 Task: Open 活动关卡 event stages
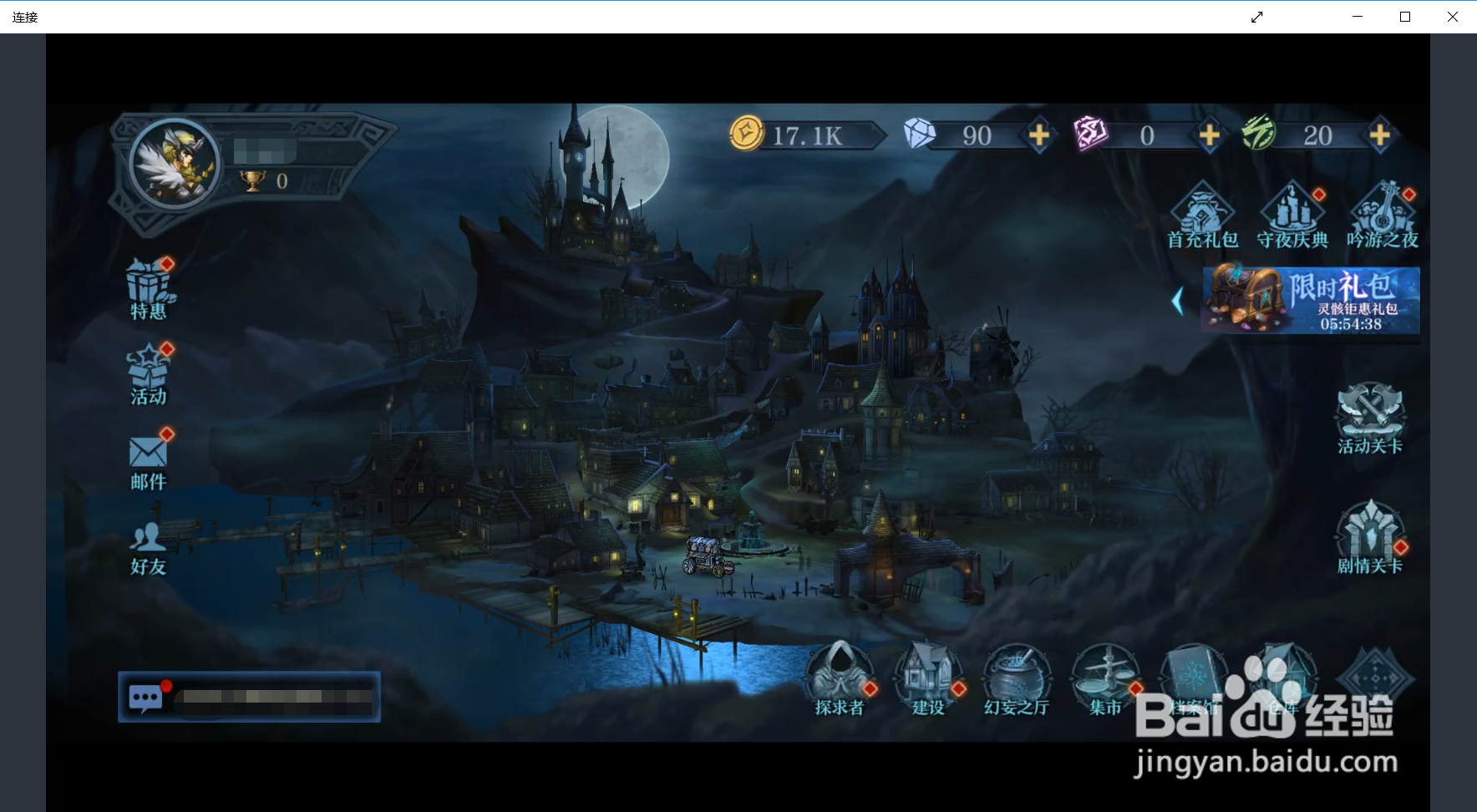coord(1370,419)
